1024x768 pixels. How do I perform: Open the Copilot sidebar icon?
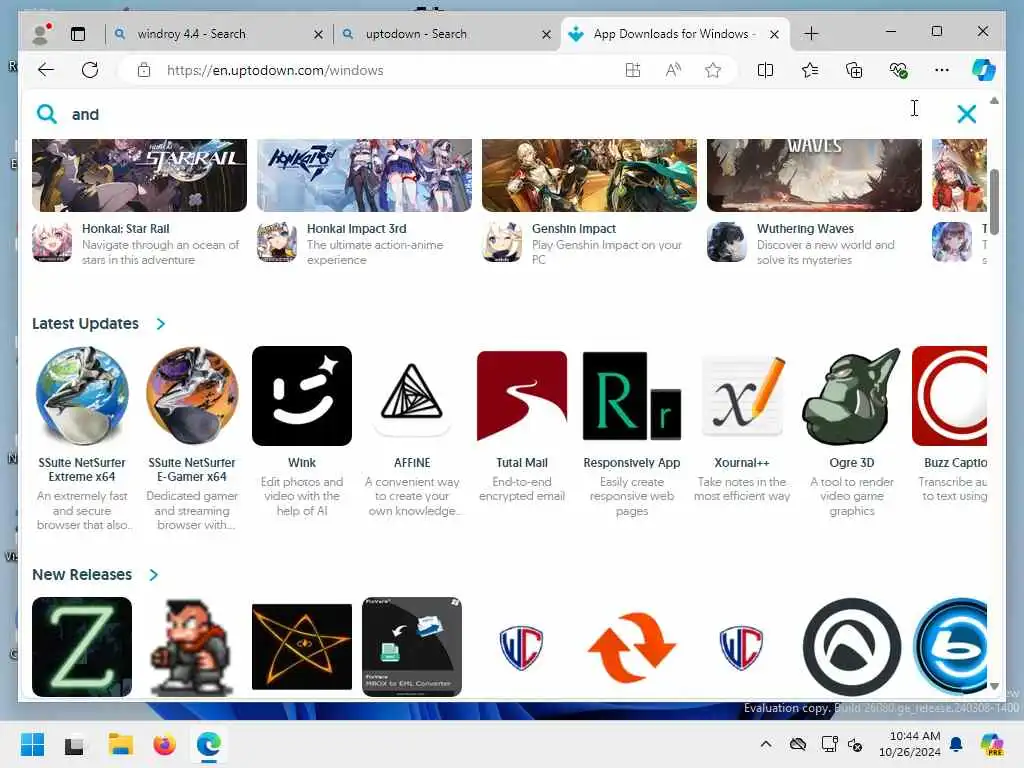(984, 70)
